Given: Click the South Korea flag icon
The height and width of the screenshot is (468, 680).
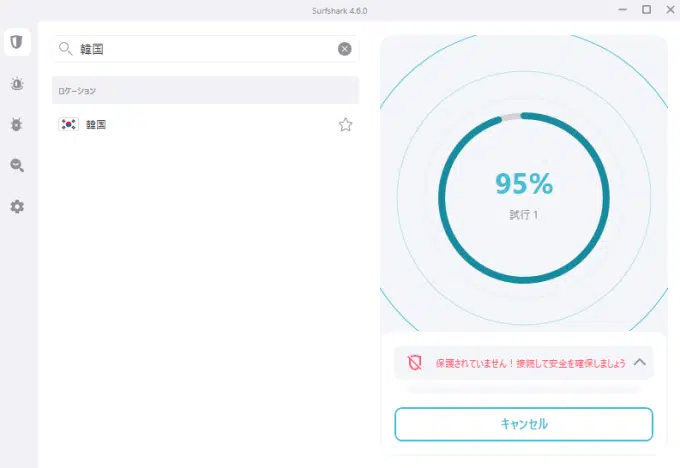Looking at the screenshot, I should tap(69, 124).
